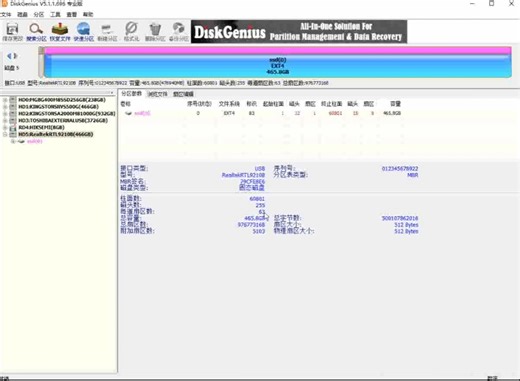This screenshot has width=520, height=381.
Task: Click the HD5 Realtek disk icon
Action: tap(13, 134)
